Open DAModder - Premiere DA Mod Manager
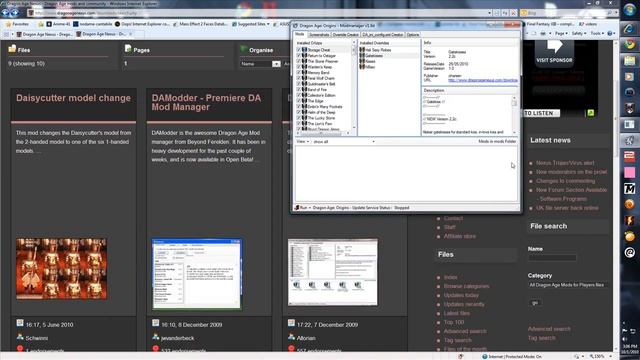 point(206,102)
